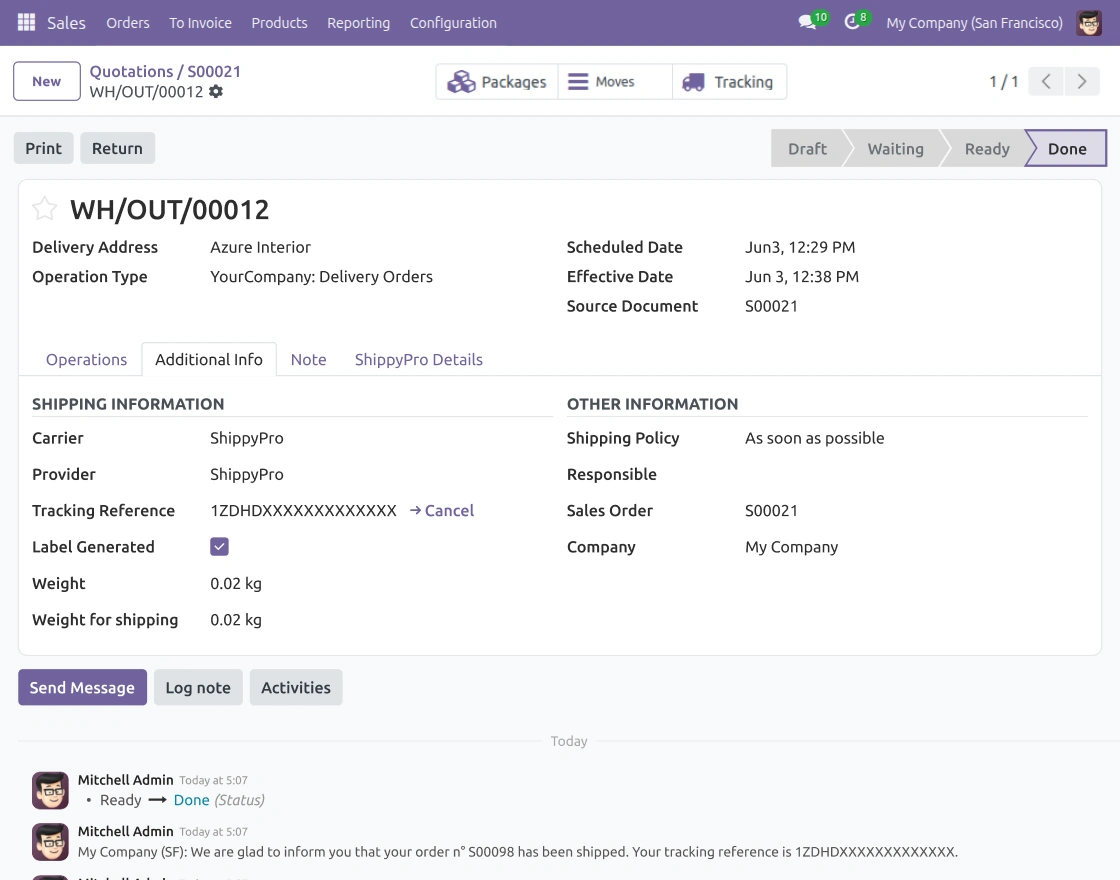Toggle the Label Generated checkbox
This screenshot has width=1120, height=880.
tap(219, 546)
